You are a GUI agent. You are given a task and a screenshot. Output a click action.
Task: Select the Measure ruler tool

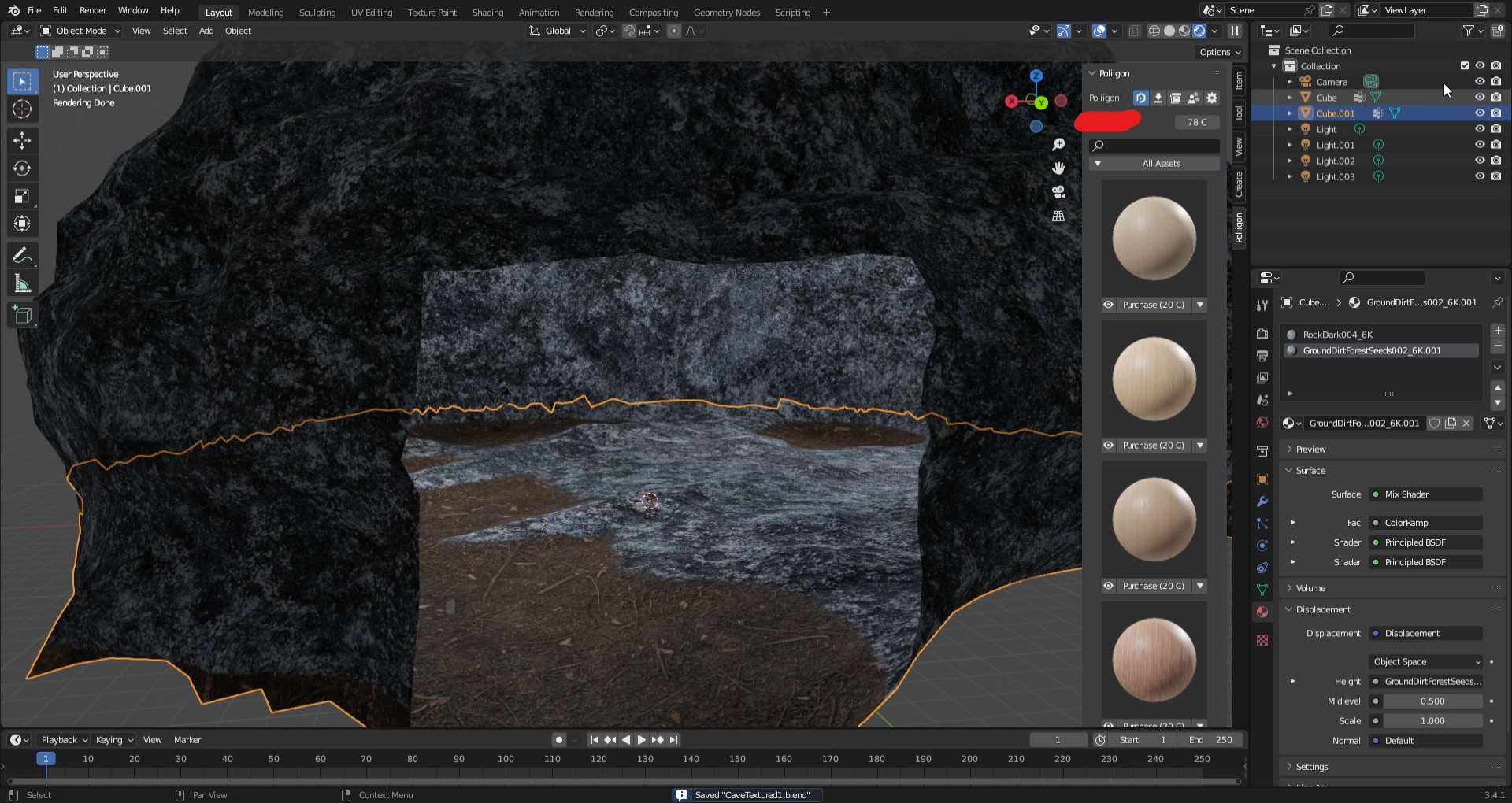(x=22, y=283)
